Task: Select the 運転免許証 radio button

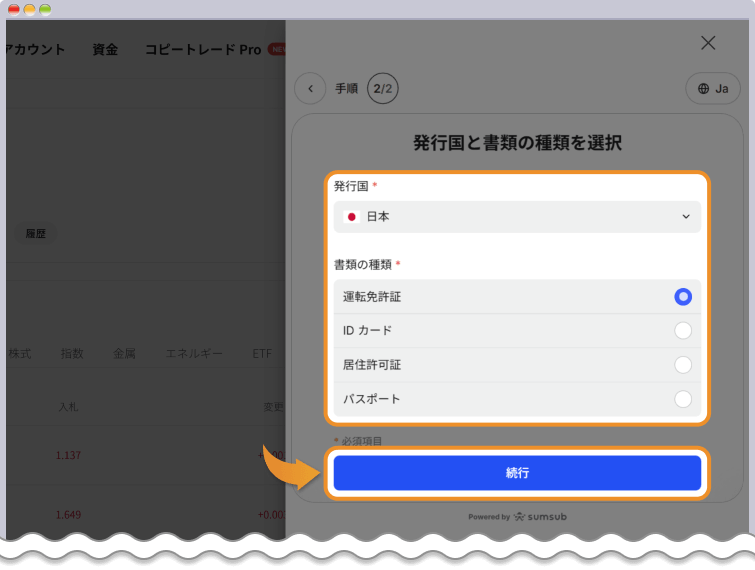Action: click(683, 297)
